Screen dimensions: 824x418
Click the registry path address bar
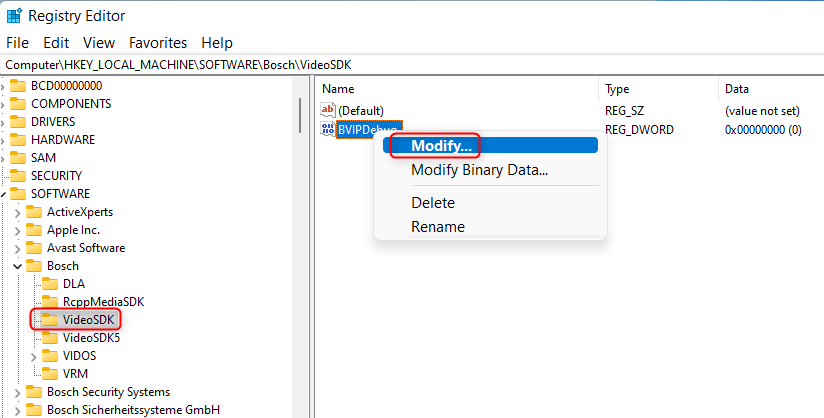(x=400, y=64)
